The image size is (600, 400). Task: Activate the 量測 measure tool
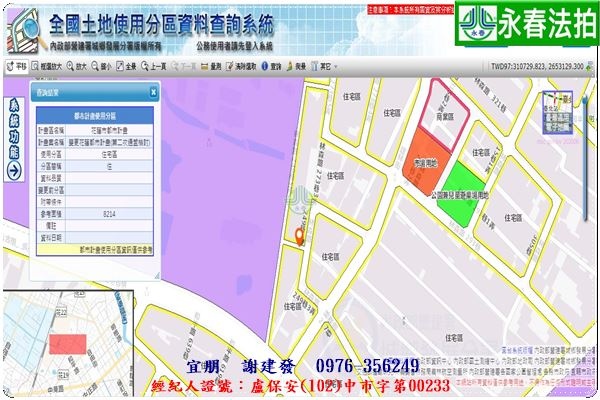211,67
